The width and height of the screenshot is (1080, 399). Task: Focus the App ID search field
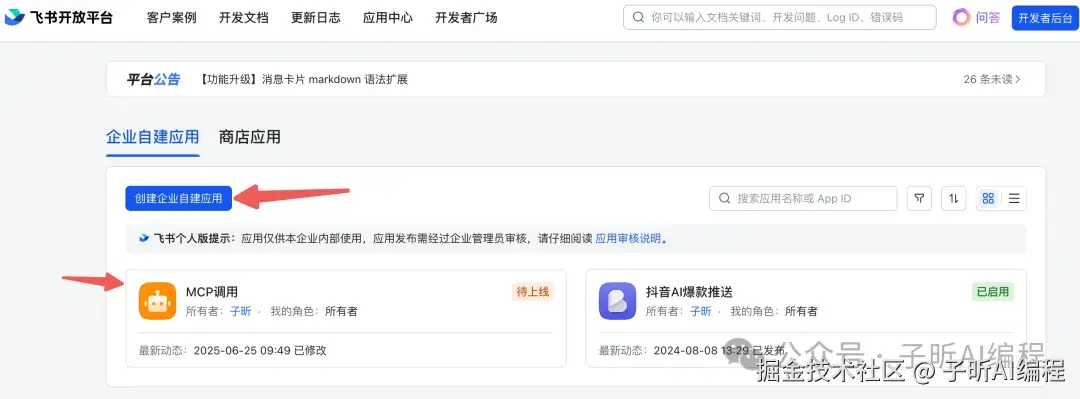[803, 198]
